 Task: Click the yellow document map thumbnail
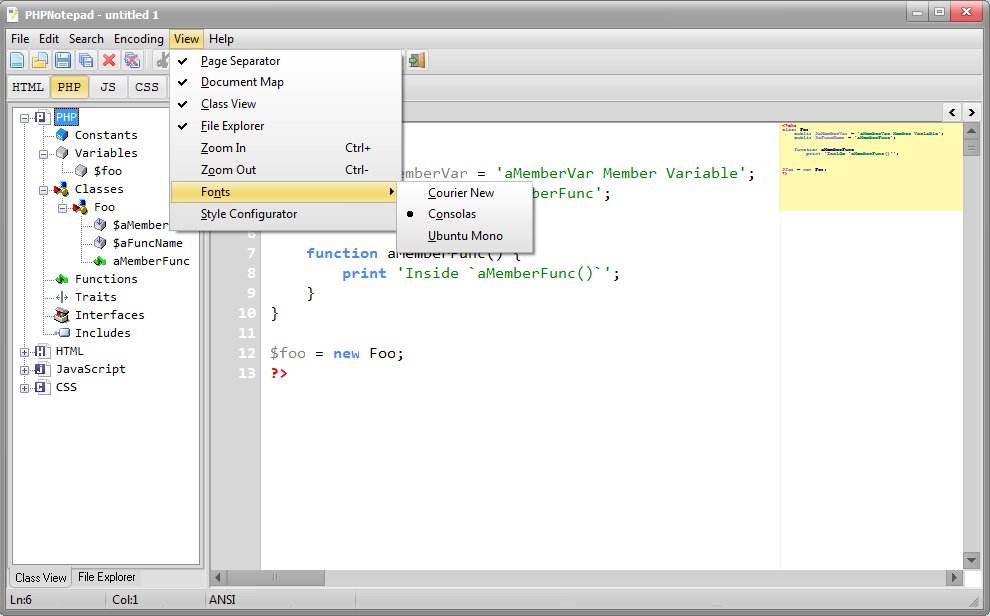[871, 167]
